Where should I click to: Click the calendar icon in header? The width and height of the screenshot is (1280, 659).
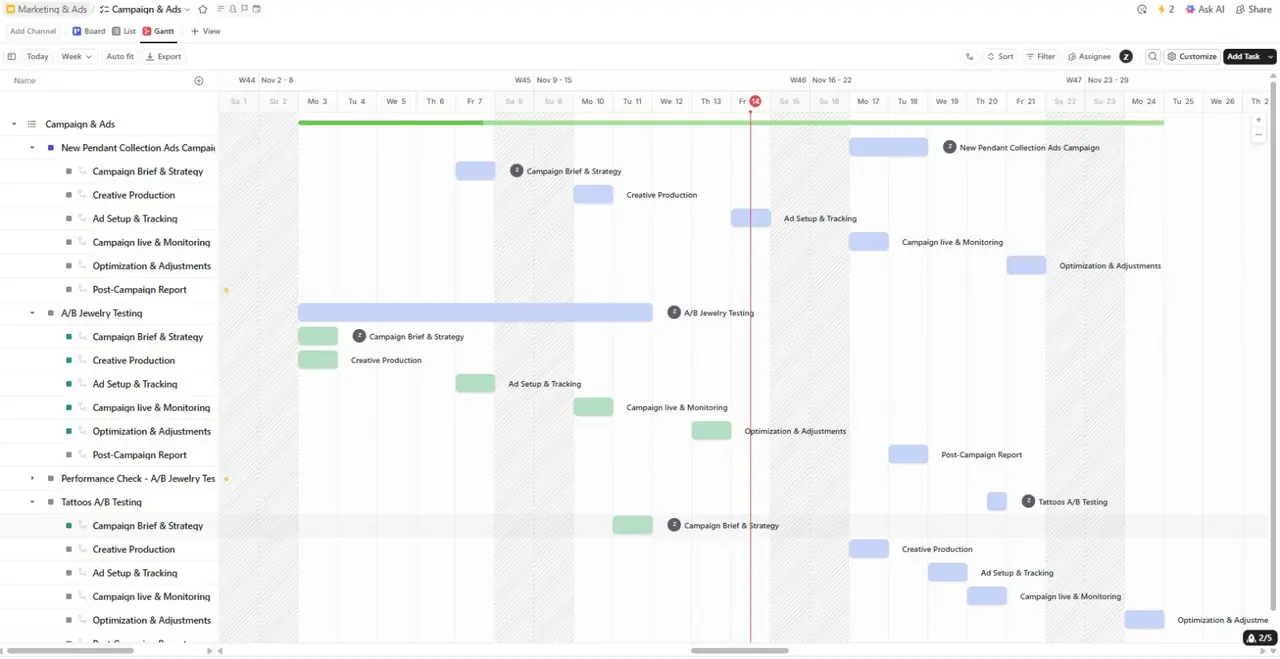click(257, 9)
